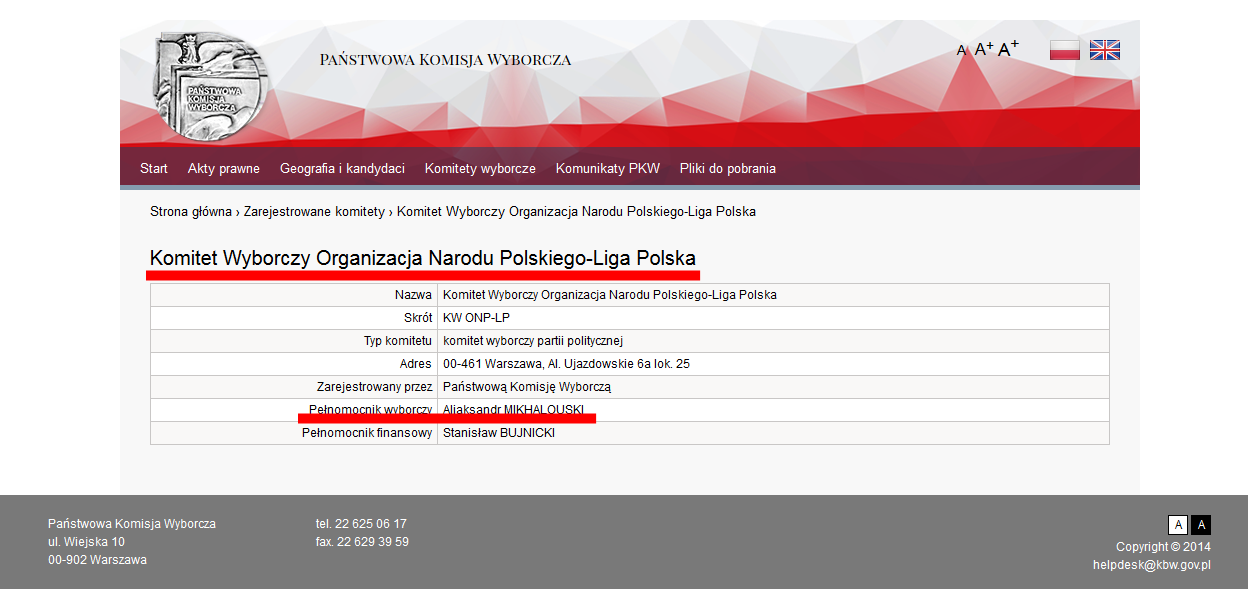Click the Państwowa Komisja Wyborcza header title
The image size is (1248, 589).
[x=446, y=60]
